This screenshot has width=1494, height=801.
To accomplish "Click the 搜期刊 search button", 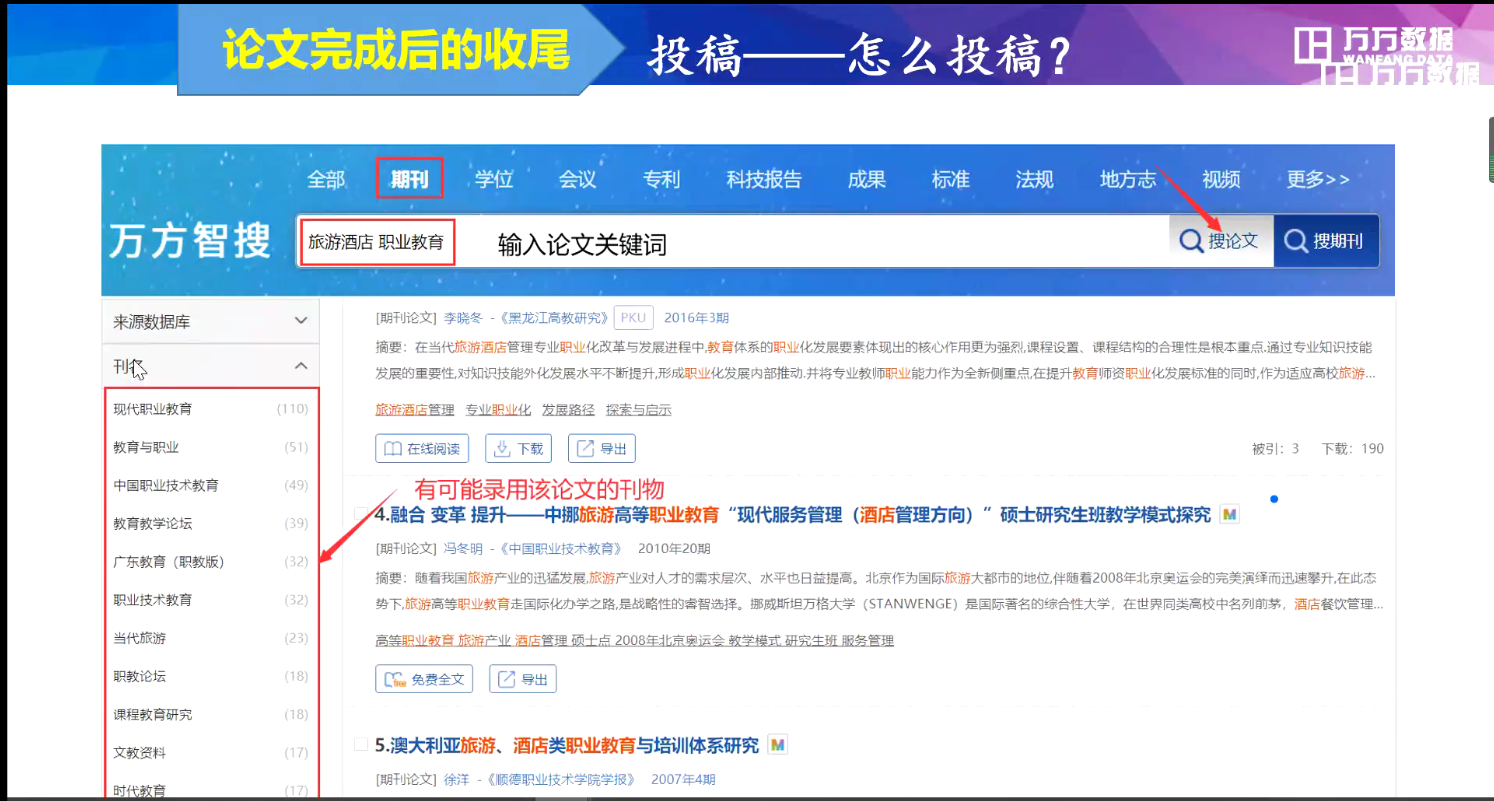I will tap(1326, 241).
